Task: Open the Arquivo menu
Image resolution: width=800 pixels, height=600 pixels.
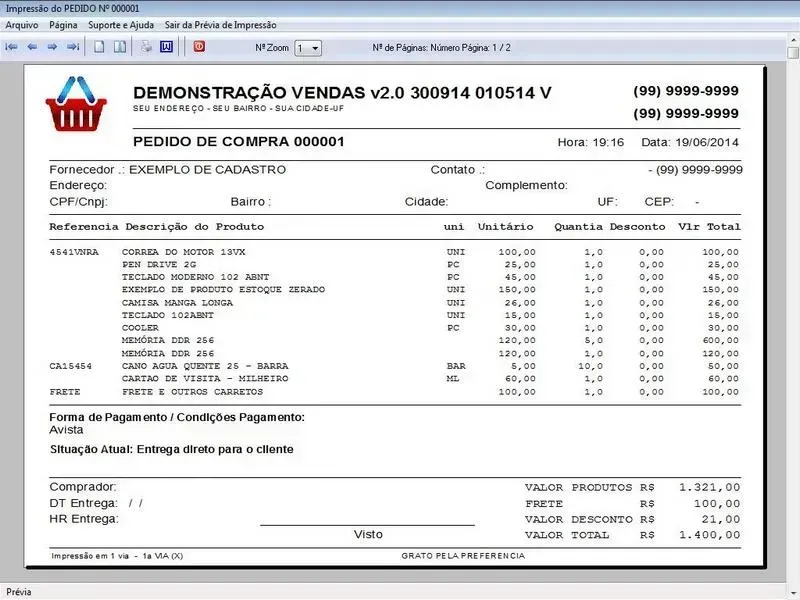Action: point(22,24)
